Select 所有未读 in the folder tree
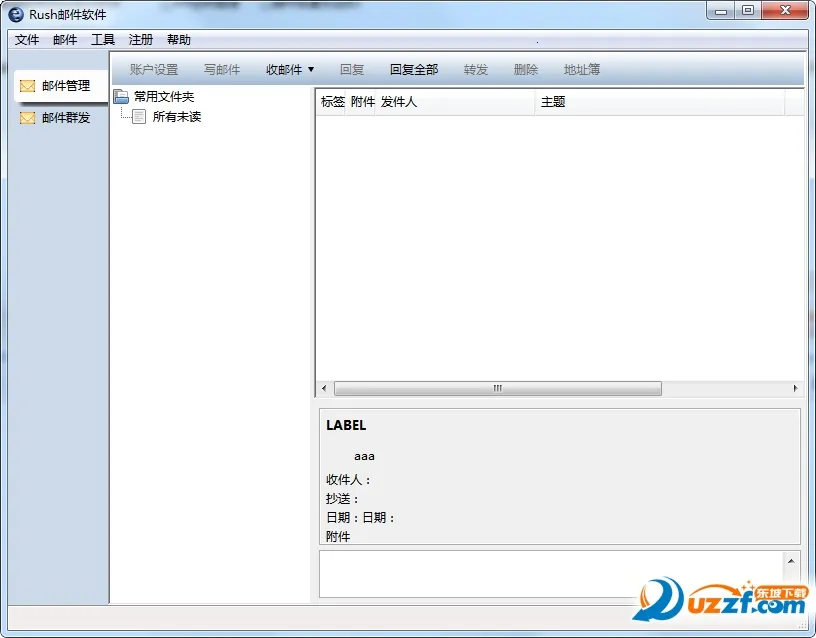 (177, 117)
